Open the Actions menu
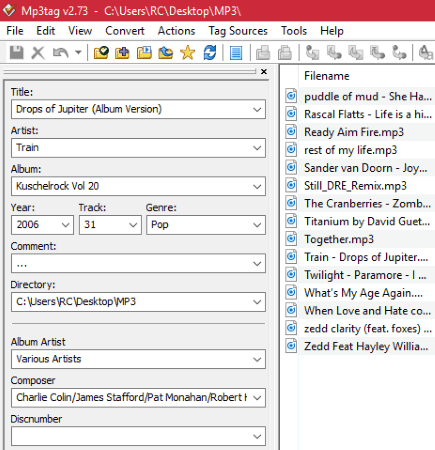This screenshot has height=450, width=435. (x=176, y=31)
